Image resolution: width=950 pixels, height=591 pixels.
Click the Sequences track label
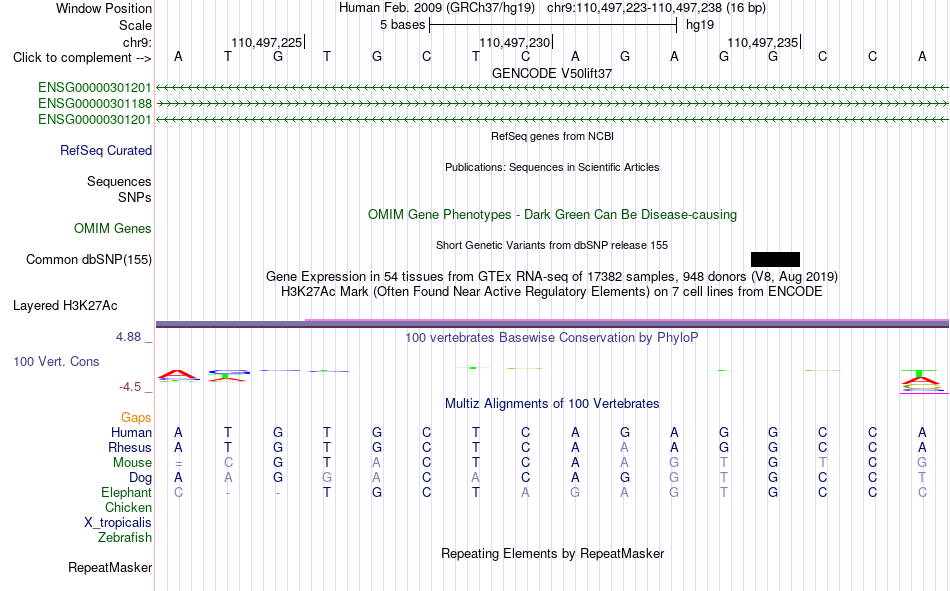pyautogui.click(x=119, y=181)
